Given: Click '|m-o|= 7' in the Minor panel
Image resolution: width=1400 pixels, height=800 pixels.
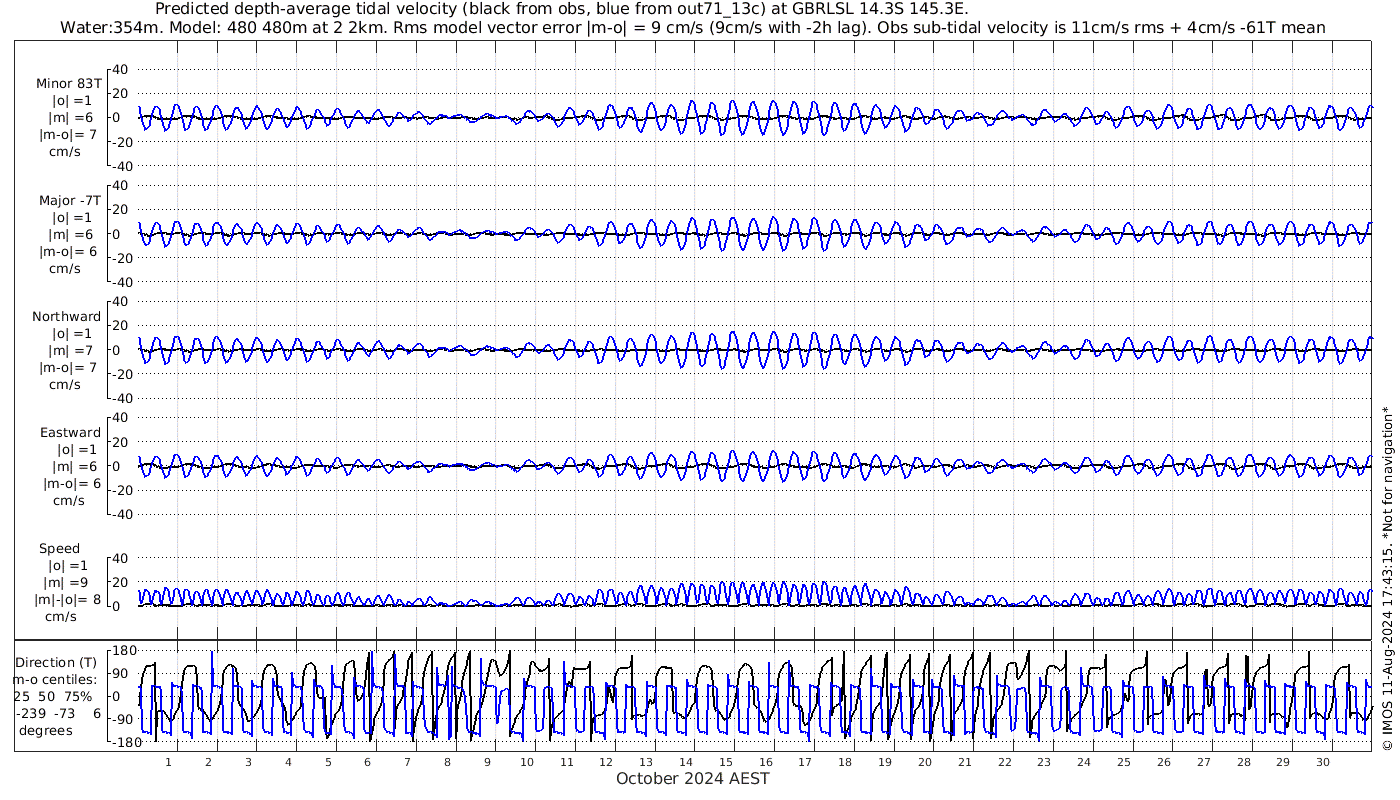Looking at the screenshot, I should click(x=68, y=135).
